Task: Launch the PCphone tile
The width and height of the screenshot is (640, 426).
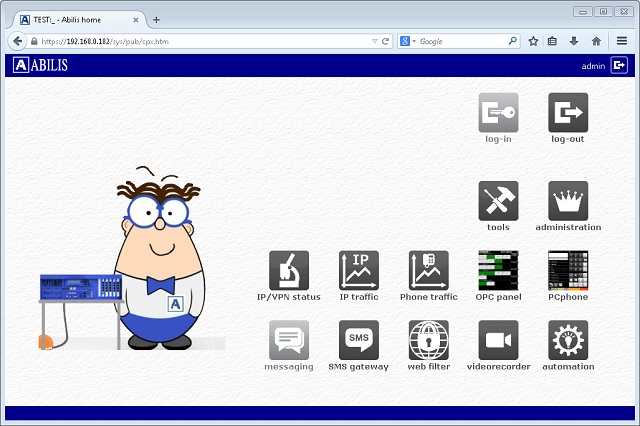Action: click(568, 270)
